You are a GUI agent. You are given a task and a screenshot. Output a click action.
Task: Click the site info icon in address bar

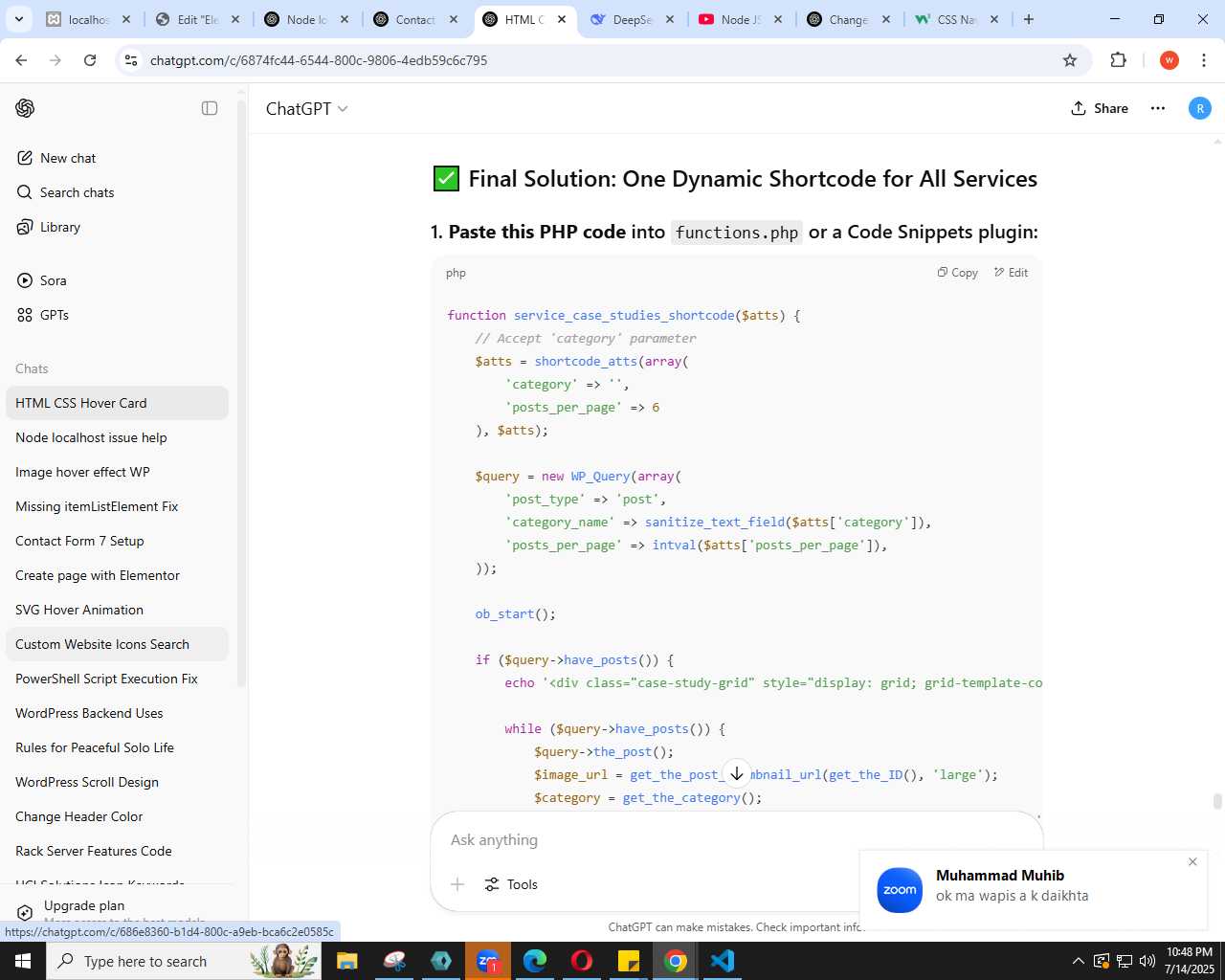132,60
